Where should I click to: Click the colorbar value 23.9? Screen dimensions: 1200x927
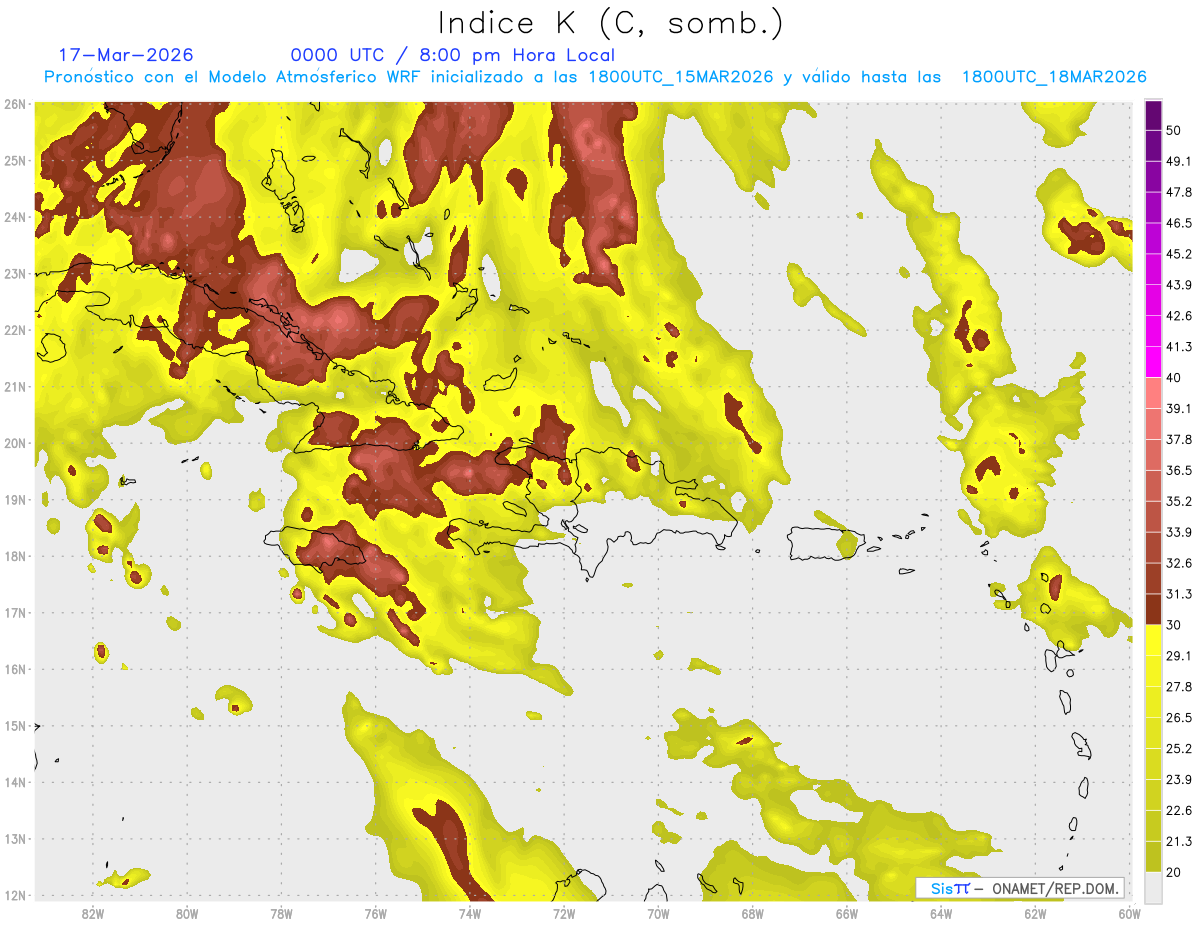[1179, 780]
